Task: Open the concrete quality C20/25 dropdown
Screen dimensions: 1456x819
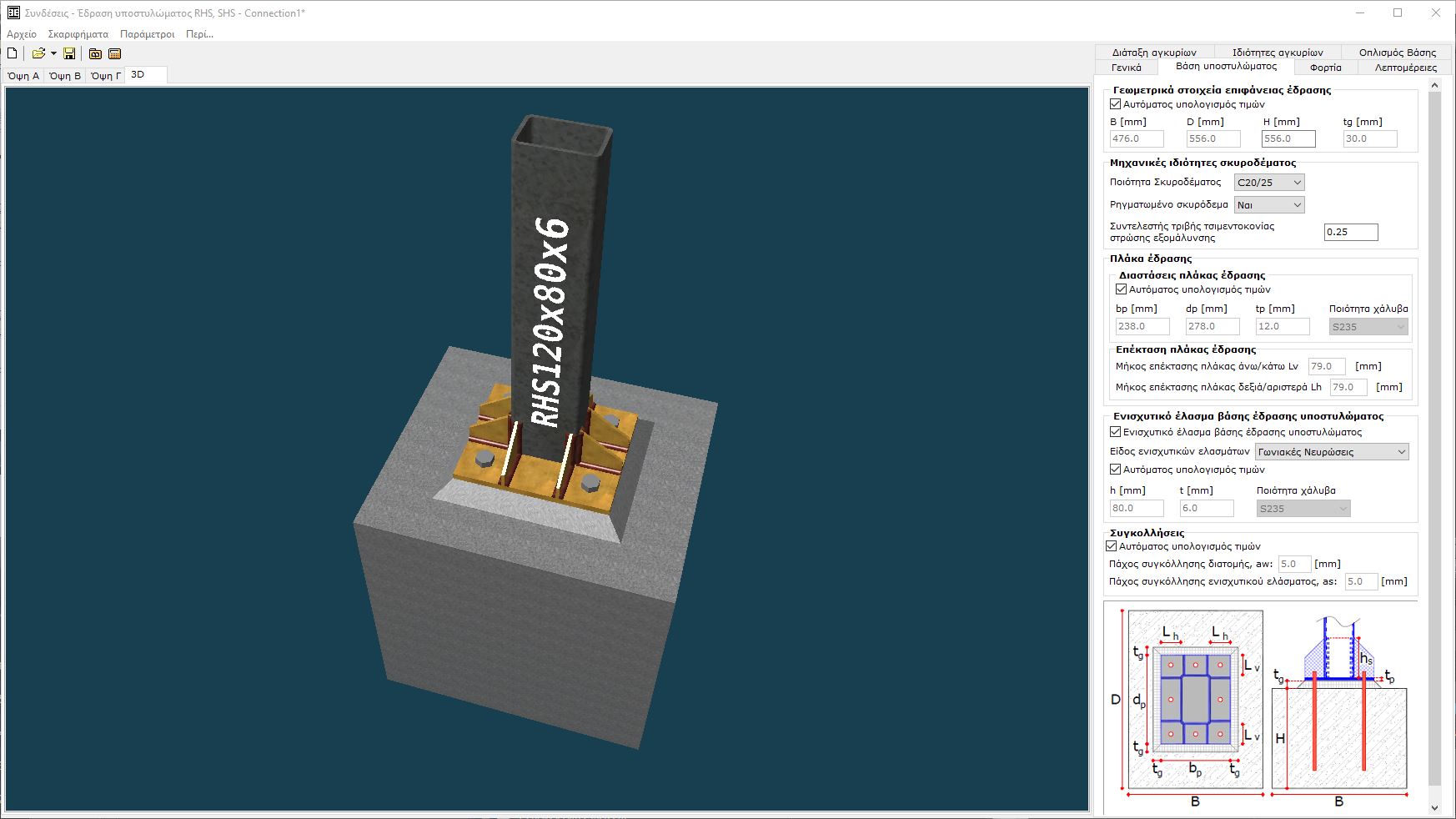Action: tap(1268, 183)
